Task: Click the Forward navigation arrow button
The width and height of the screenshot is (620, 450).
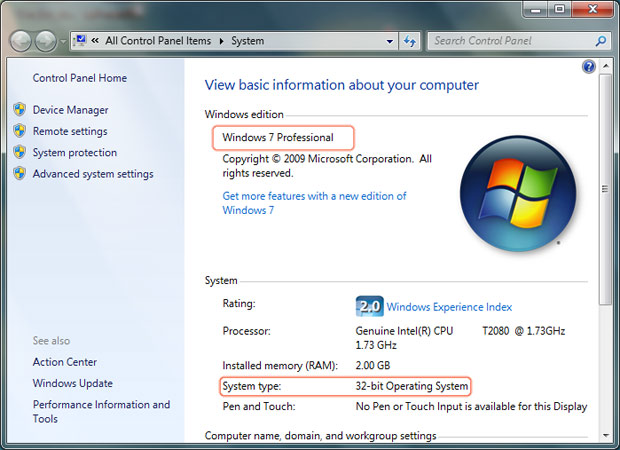Action: (47, 42)
